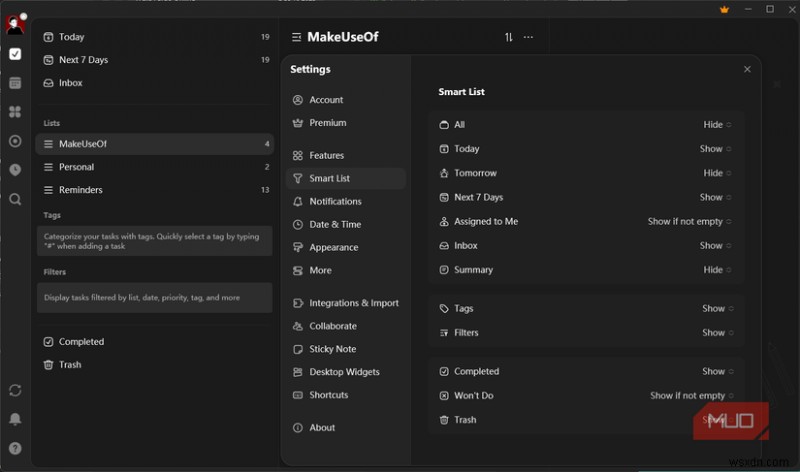Image resolution: width=800 pixels, height=472 pixels.
Task: Click the Sync icon in sidebar
Action: (15, 390)
